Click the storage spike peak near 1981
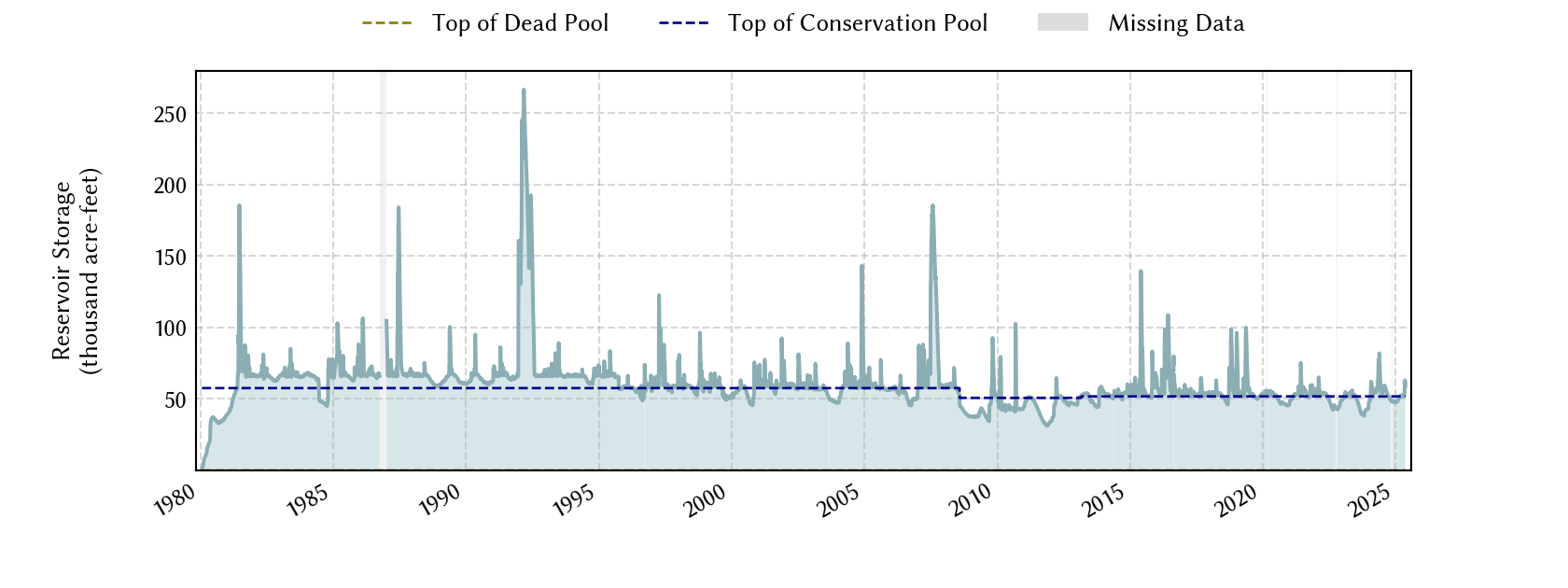Screen dimensions: 1568x588 point(239,206)
